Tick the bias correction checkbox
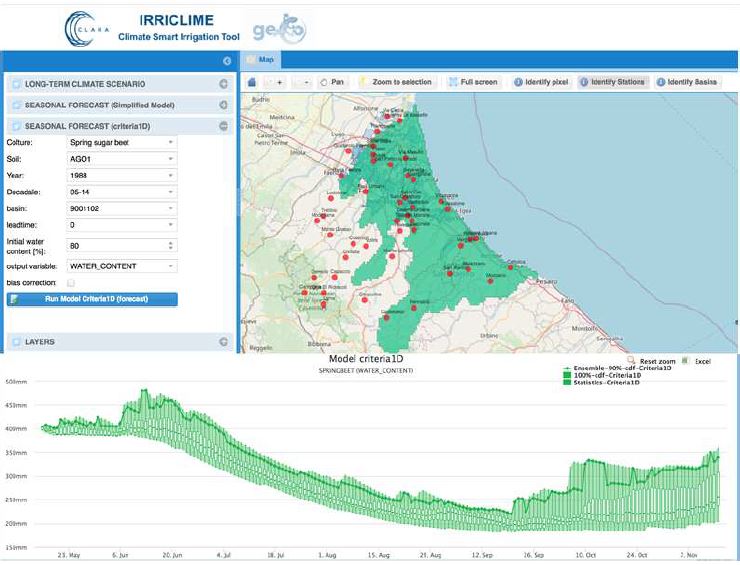740x565 pixels. pos(70,283)
